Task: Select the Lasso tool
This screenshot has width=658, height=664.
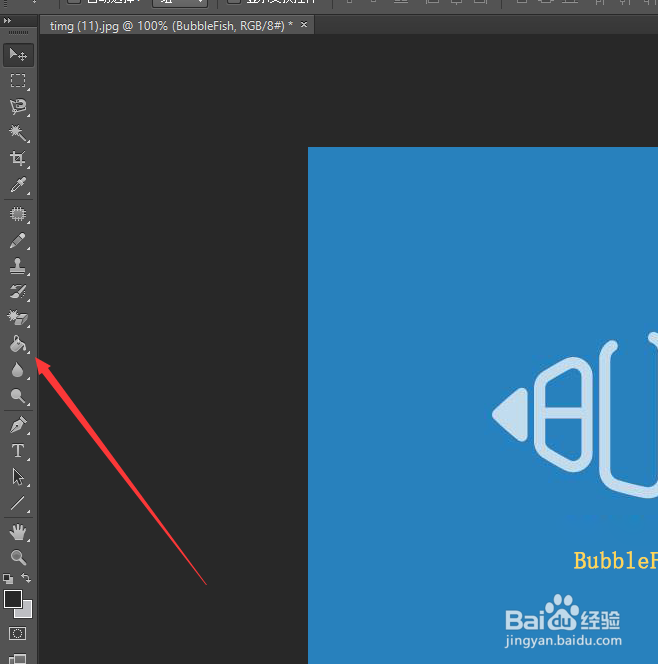Action: [18, 106]
